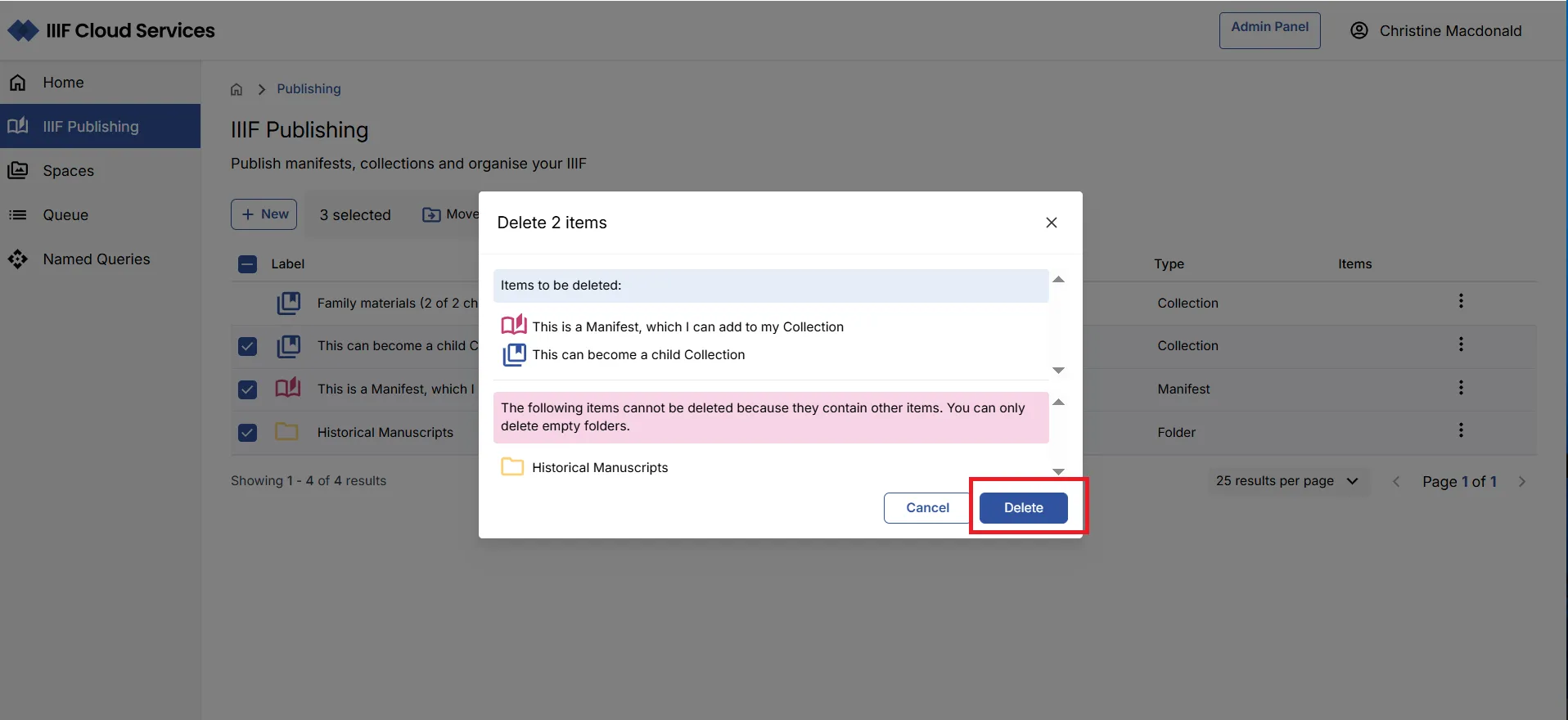Click the Family materials collection icon
The width and height of the screenshot is (1568, 720).
tap(288, 303)
